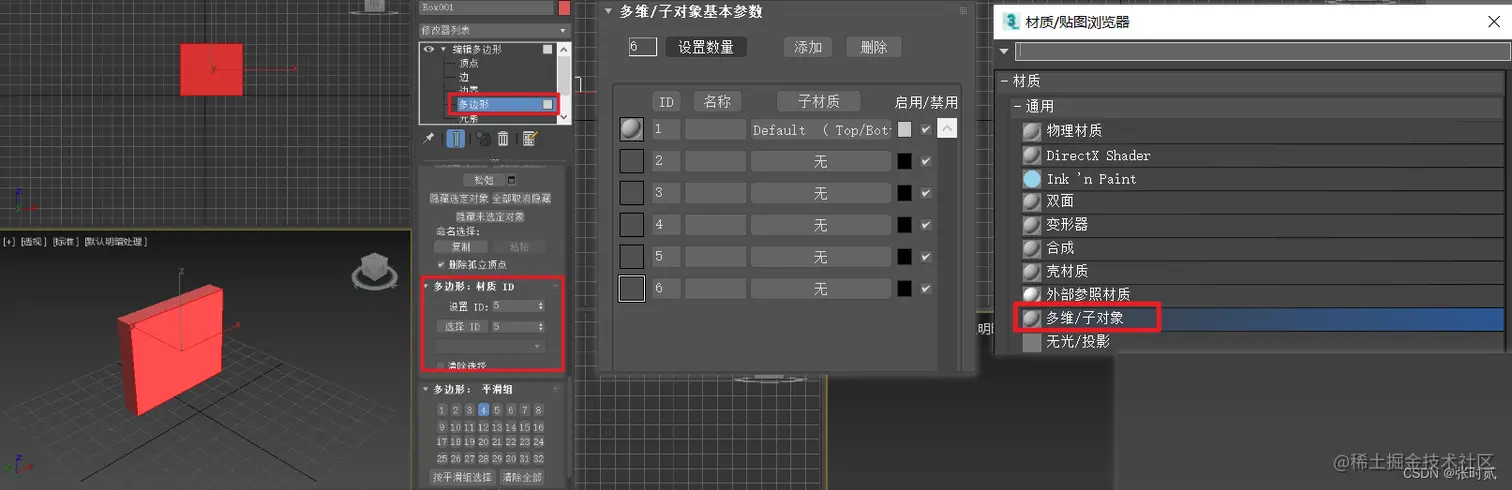Select 物理材质 sphere icon

(x=1032, y=131)
